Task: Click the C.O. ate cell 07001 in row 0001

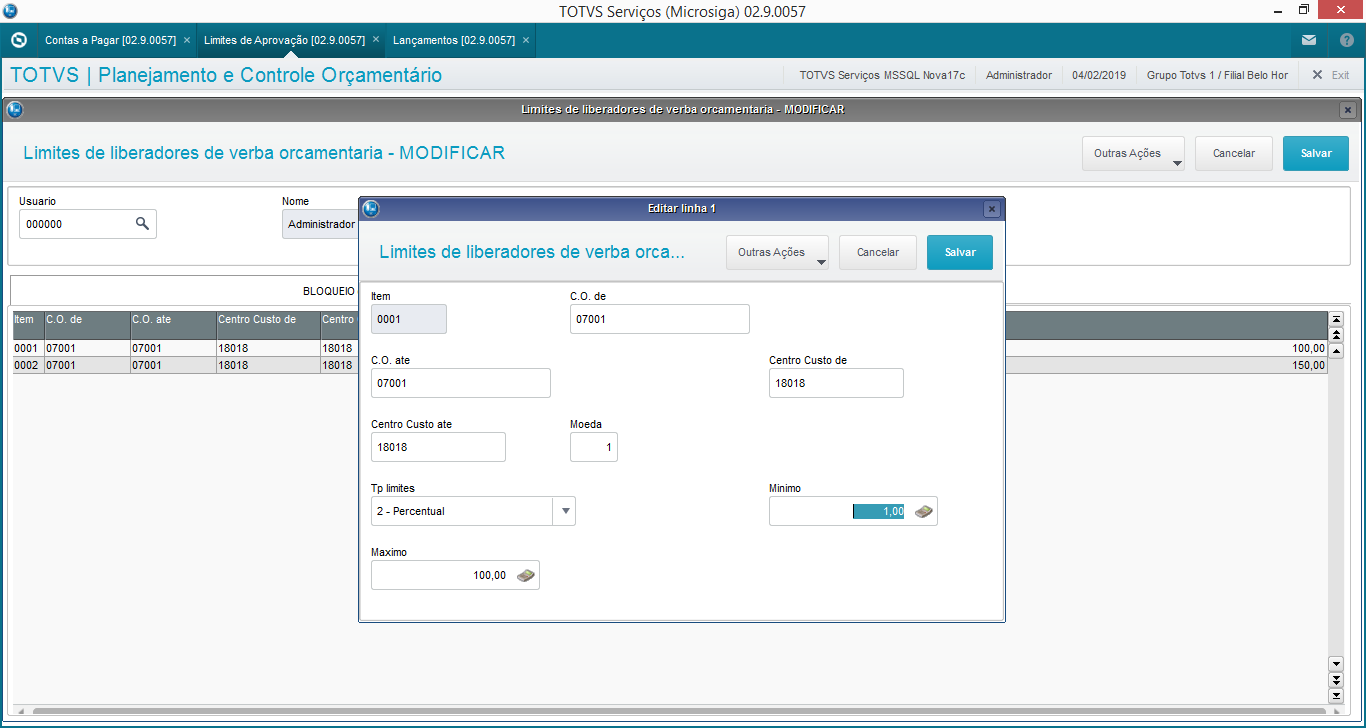Action: (173, 348)
